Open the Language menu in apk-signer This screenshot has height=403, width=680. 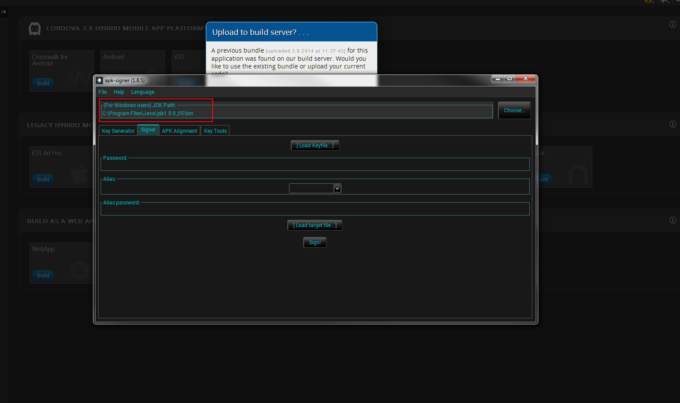(142, 92)
